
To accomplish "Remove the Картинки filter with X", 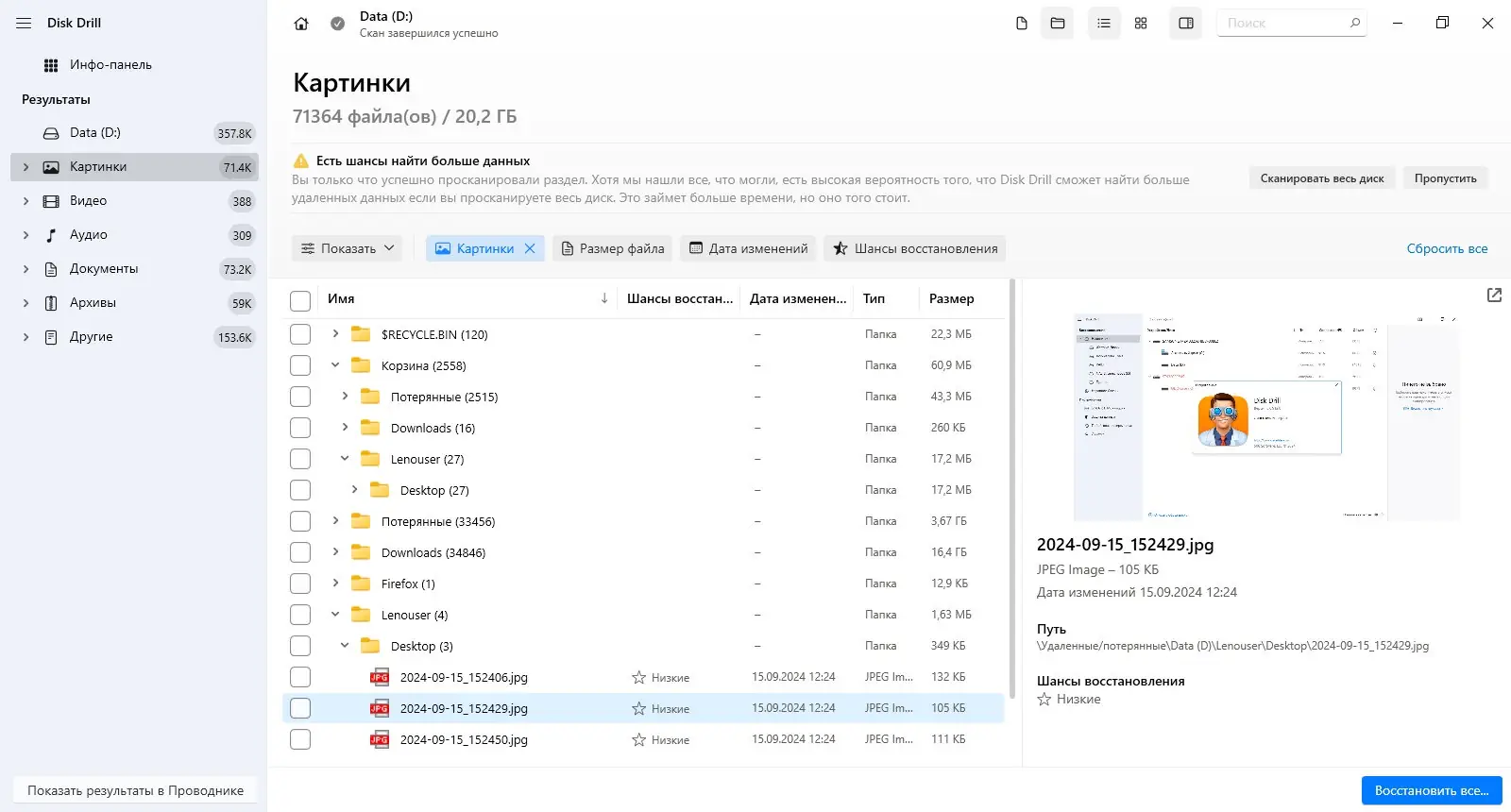I will (530, 248).
